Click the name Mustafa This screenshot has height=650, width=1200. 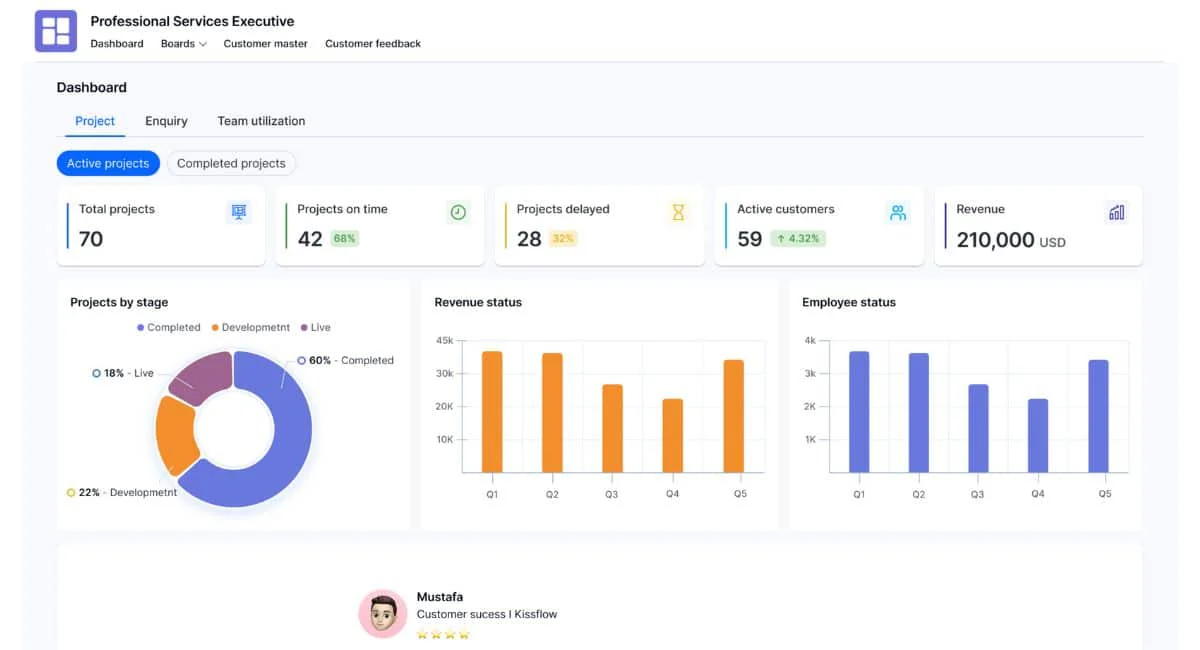pyautogui.click(x=440, y=597)
